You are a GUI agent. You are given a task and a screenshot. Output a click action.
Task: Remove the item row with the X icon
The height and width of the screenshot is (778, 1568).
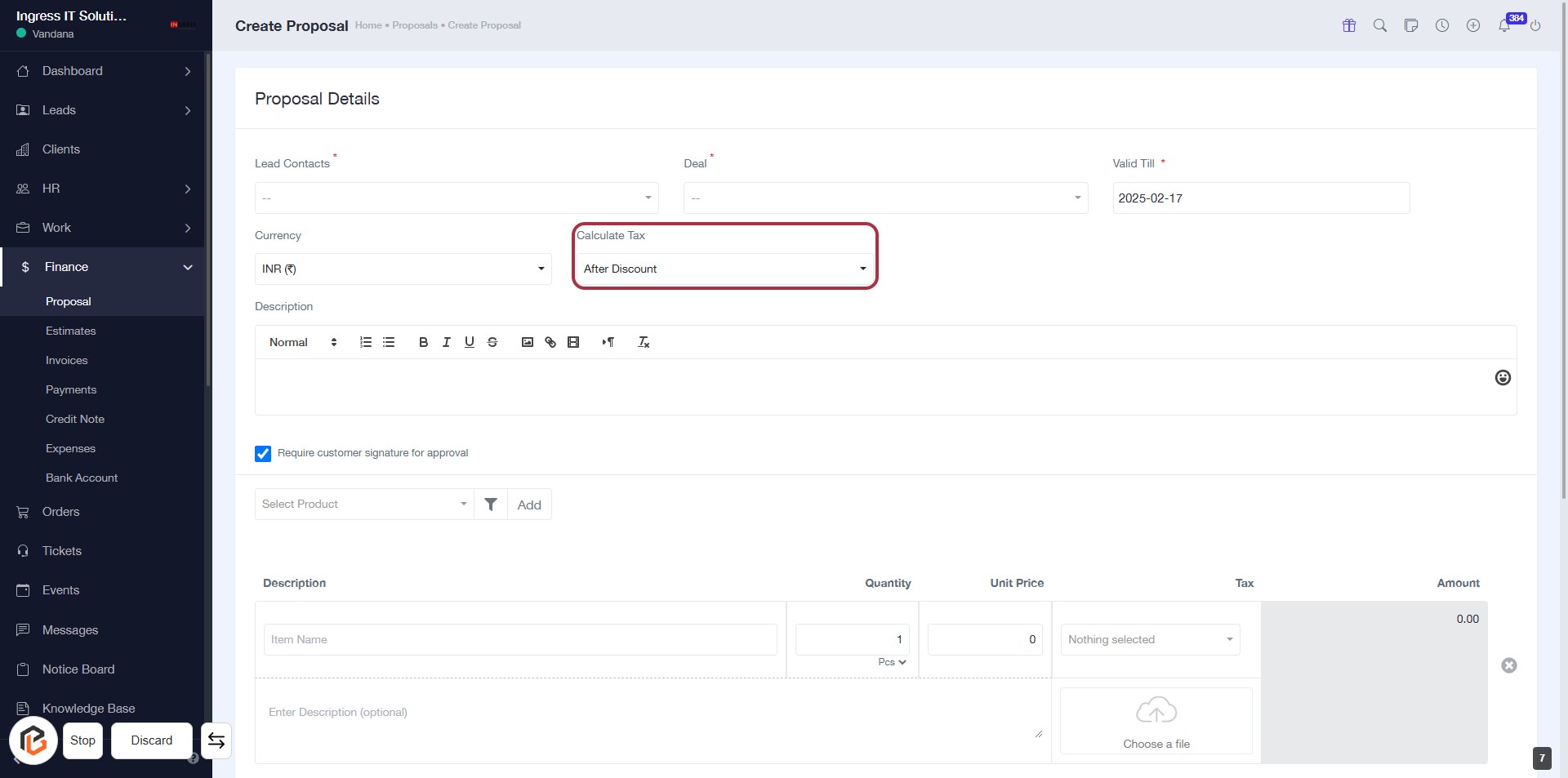[1508, 665]
